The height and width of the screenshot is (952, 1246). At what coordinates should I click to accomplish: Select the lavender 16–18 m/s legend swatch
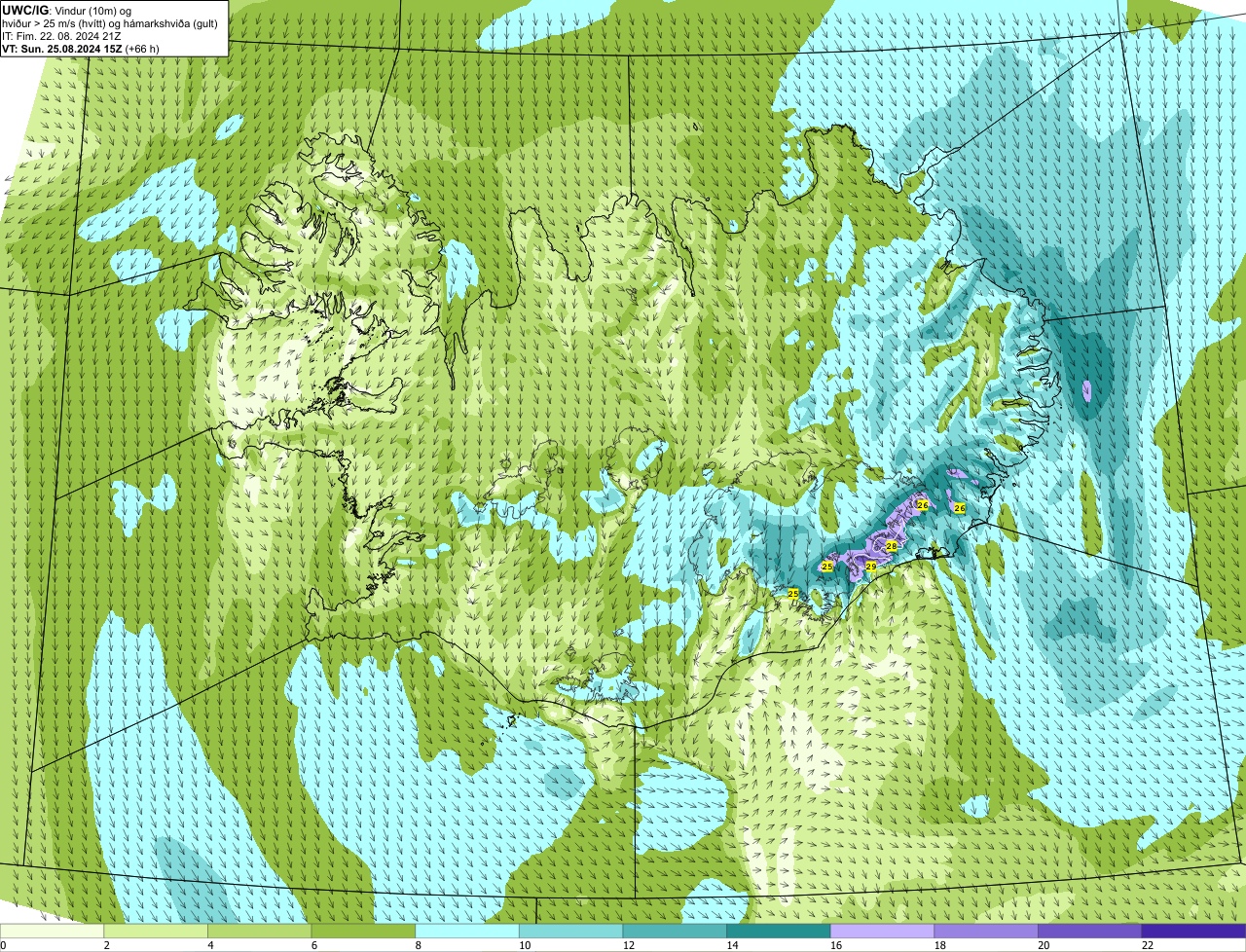(882, 931)
